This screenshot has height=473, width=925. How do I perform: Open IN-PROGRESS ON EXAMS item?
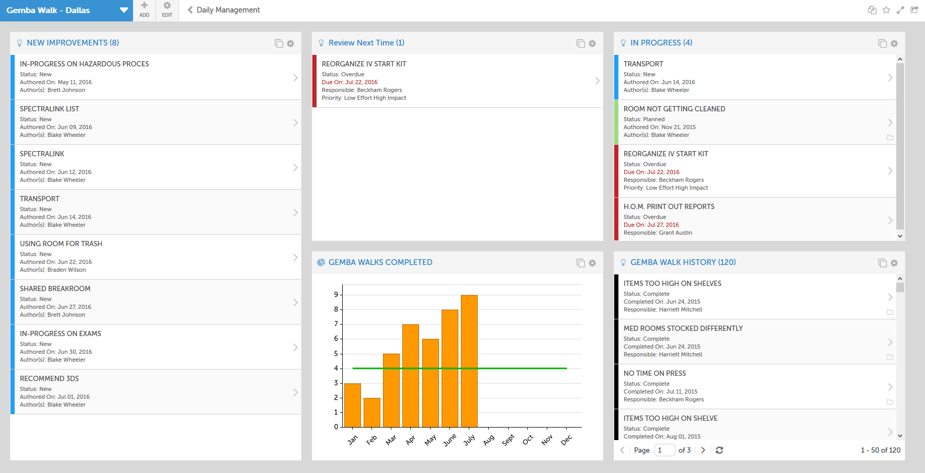click(156, 347)
